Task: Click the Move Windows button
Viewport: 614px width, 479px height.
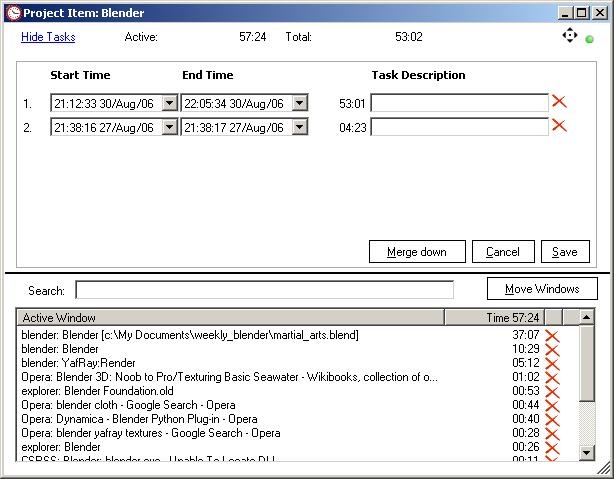Action: coord(542,289)
